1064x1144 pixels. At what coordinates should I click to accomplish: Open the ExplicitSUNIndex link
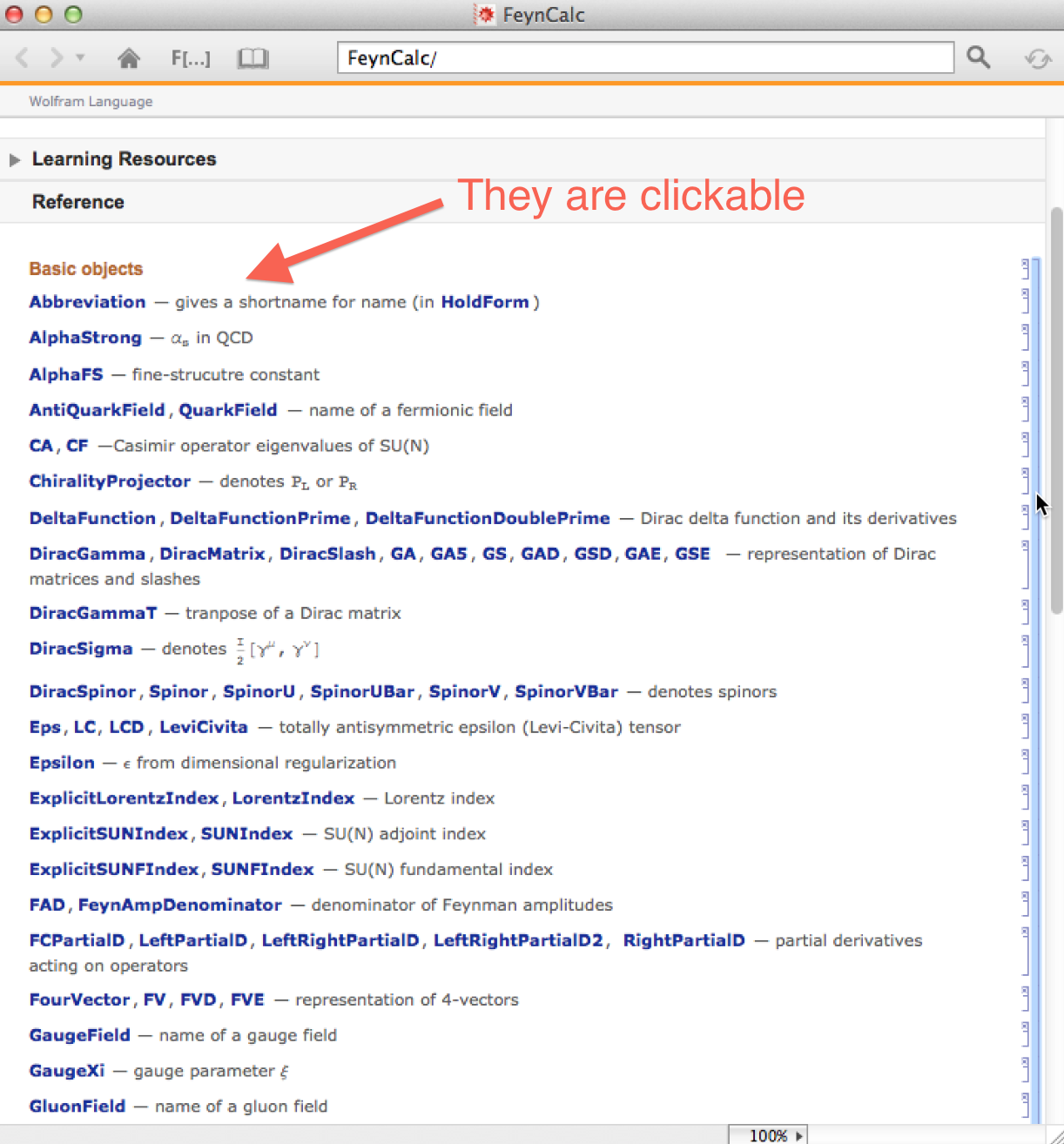(x=109, y=834)
